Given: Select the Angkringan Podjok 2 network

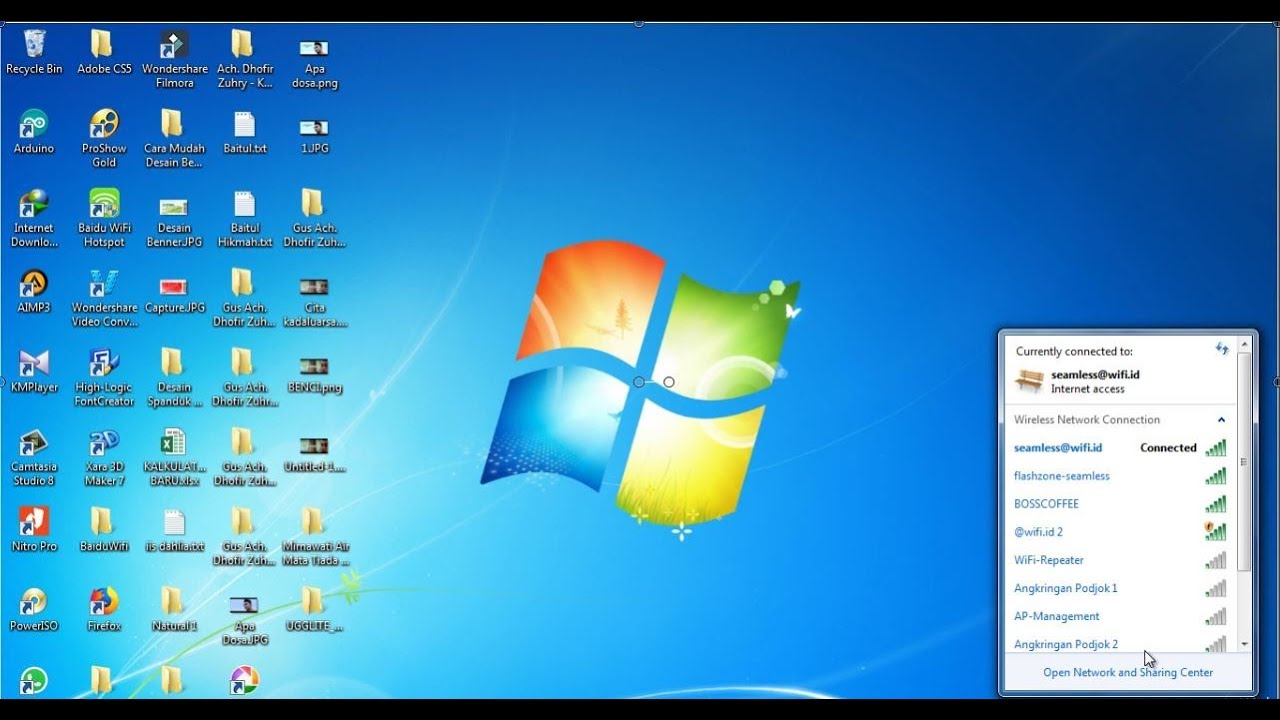Looking at the screenshot, I should 1120,643.
